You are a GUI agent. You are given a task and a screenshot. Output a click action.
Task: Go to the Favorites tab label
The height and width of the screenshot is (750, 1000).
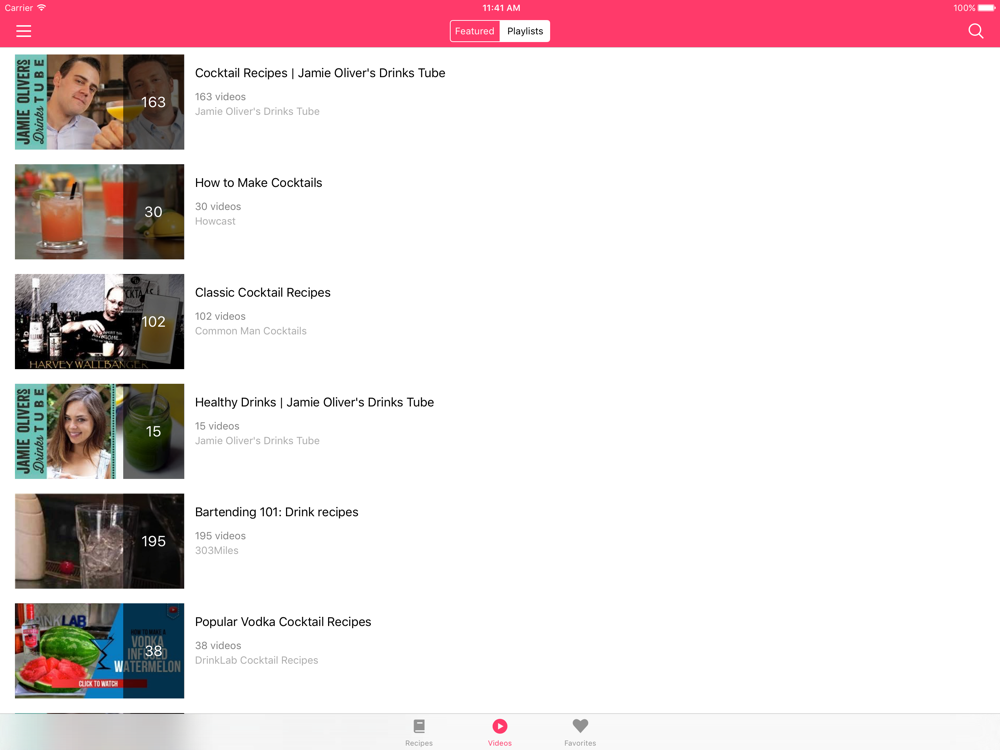point(580,743)
